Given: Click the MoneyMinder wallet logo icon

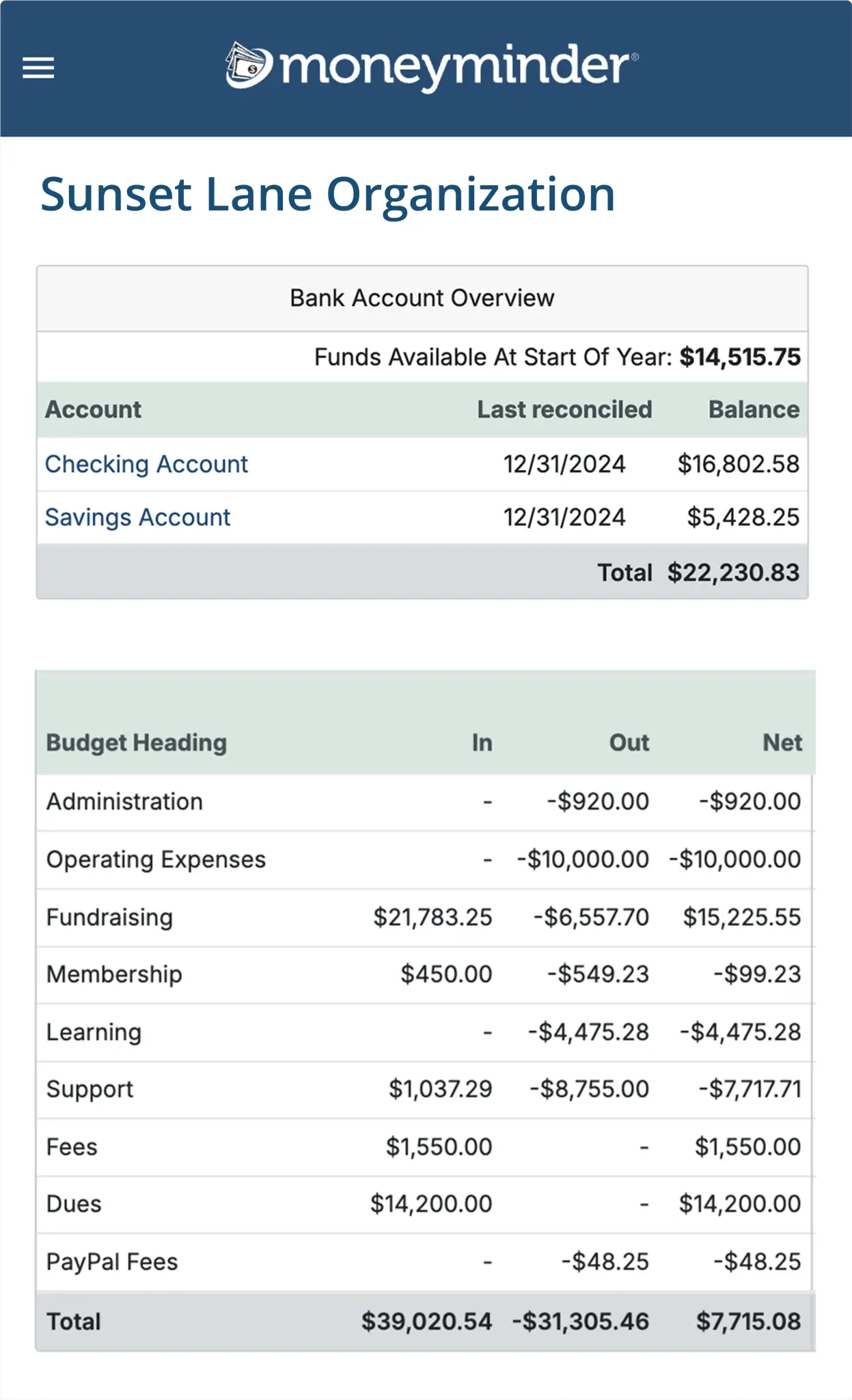Looking at the screenshot, I should [x=249, y=66].
